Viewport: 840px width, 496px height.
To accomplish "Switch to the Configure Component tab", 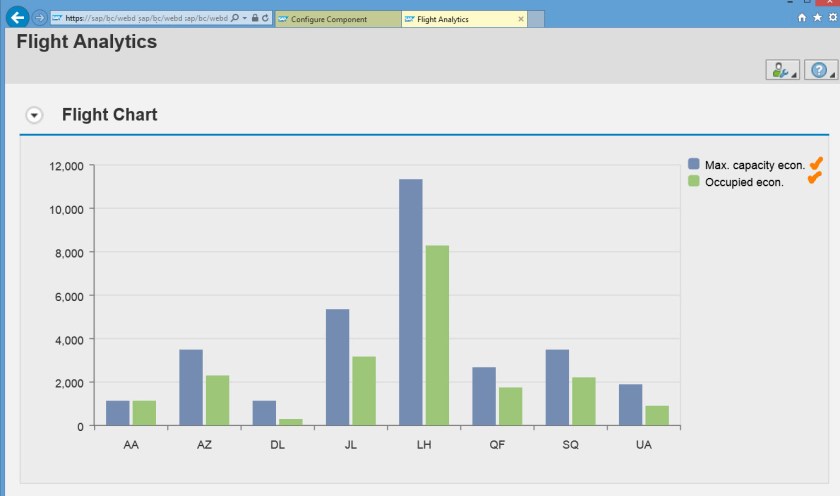I will pyautogui.click(x=336, y=19).
